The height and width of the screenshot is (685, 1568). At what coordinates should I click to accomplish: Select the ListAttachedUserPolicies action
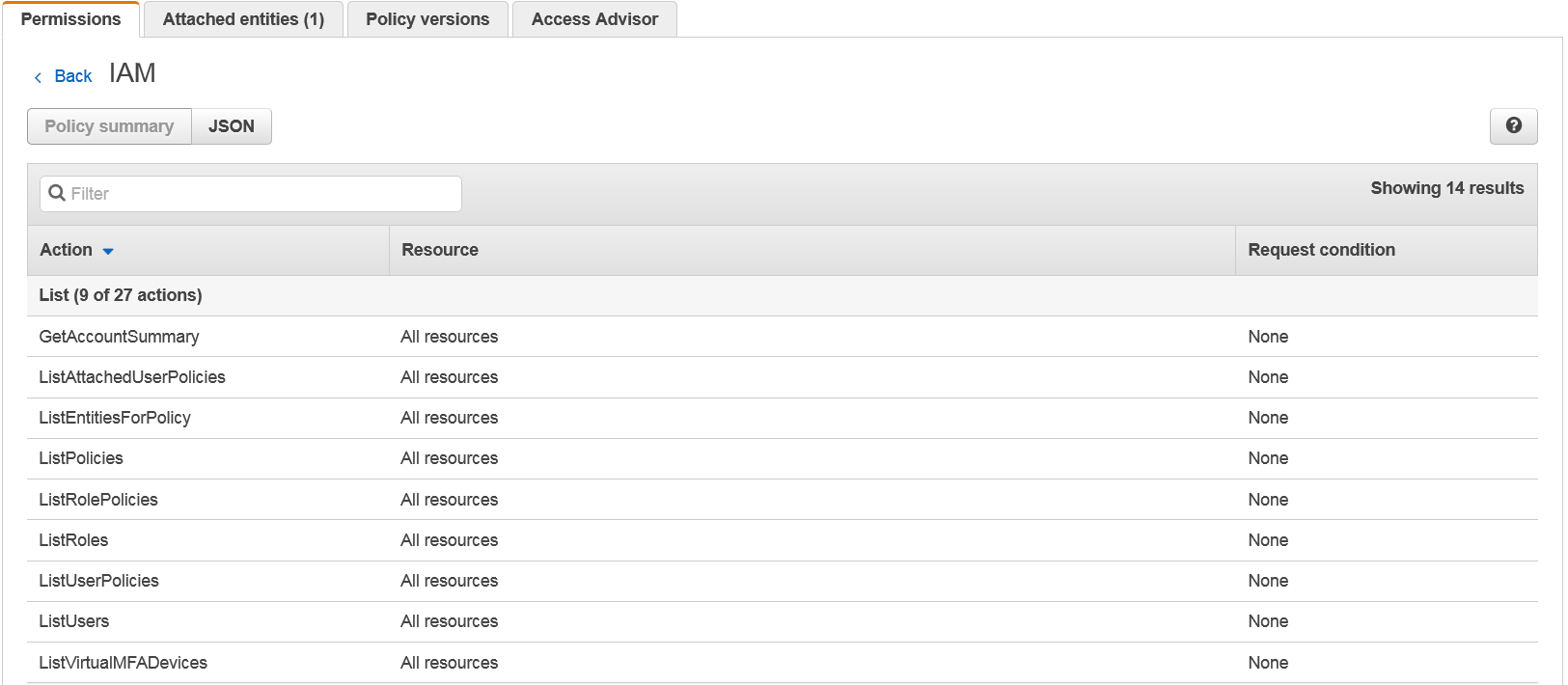pyautogui.click(x=132, y=377)
